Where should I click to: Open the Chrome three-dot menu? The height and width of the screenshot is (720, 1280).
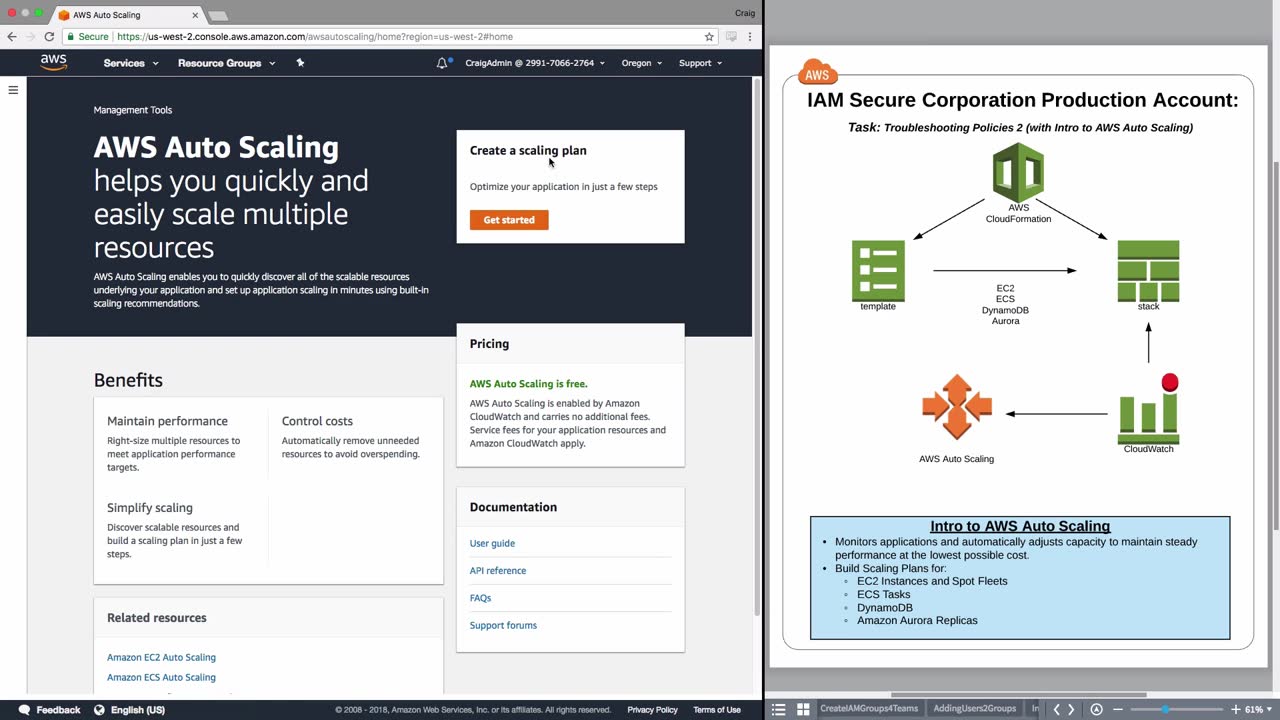750,37
